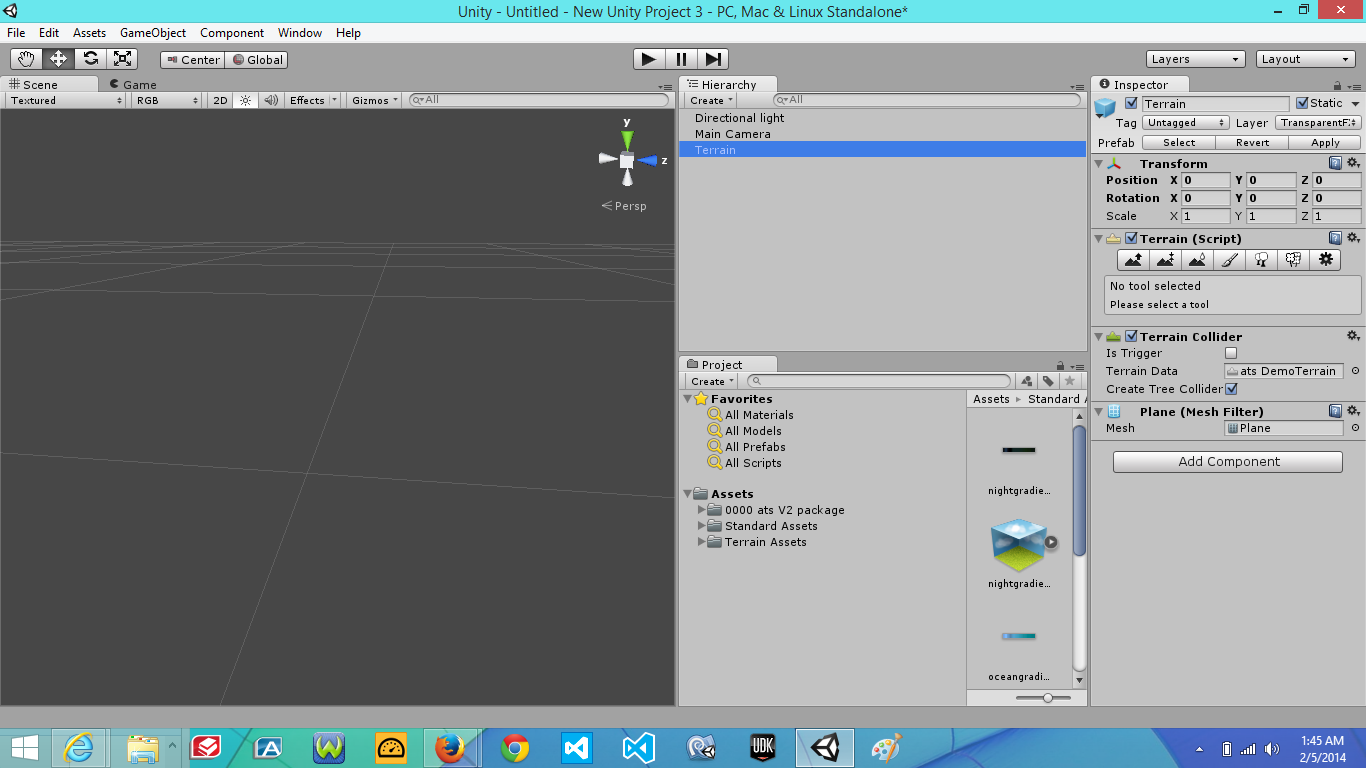This screenshot has width=1366, height=768.
Task: Click the Play button
Action: tap(649, 59)
